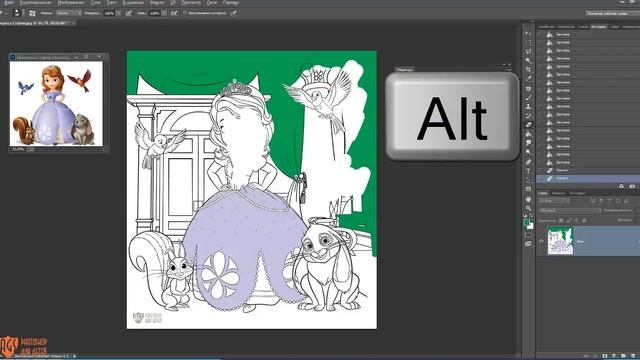640x360 pixels.
Task: Toggle visibility of the Фон layer
Action: (x=541, y=241)
